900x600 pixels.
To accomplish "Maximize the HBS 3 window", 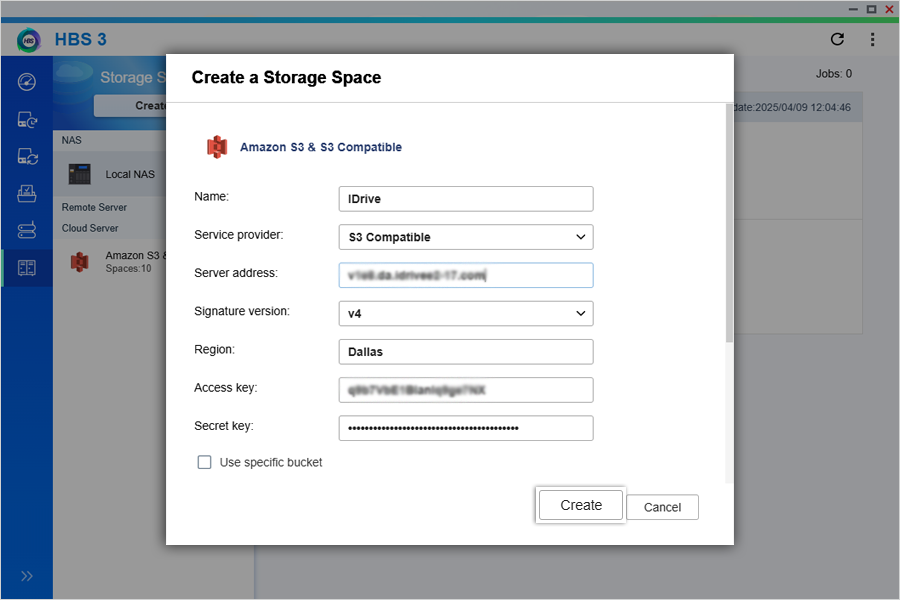I will coord(871,9).
